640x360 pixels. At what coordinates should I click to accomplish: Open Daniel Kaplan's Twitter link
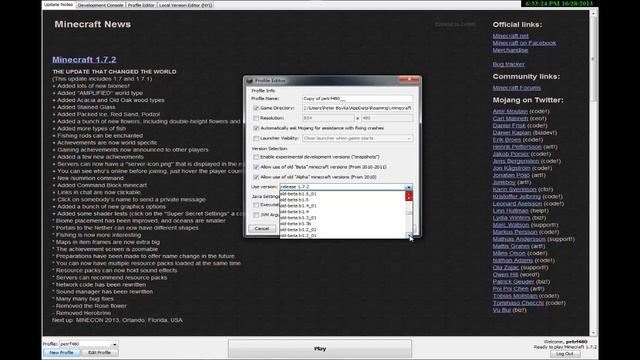[x=512, y=132]
